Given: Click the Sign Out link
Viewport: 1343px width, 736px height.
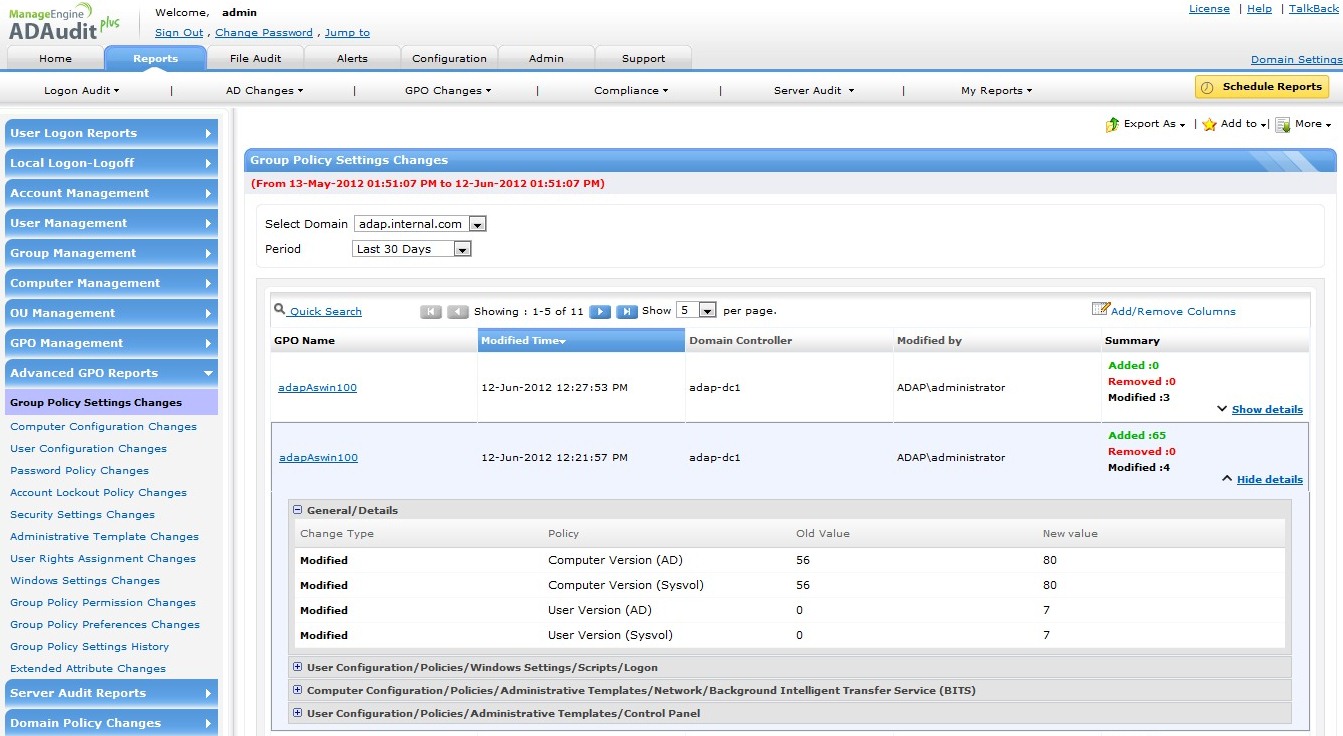Looking at the screenshot, I should click(179, 33).
